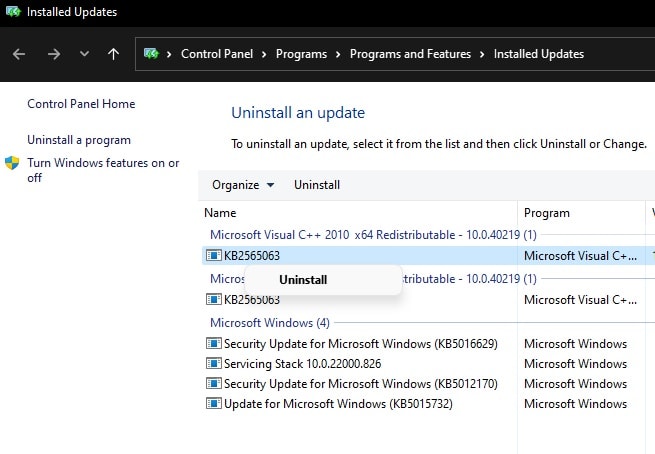Viewport: 655px width, 454px height.
Task: Open recent locations chevron dropdown
Action: pyautogui.click(x=84, y=54)
